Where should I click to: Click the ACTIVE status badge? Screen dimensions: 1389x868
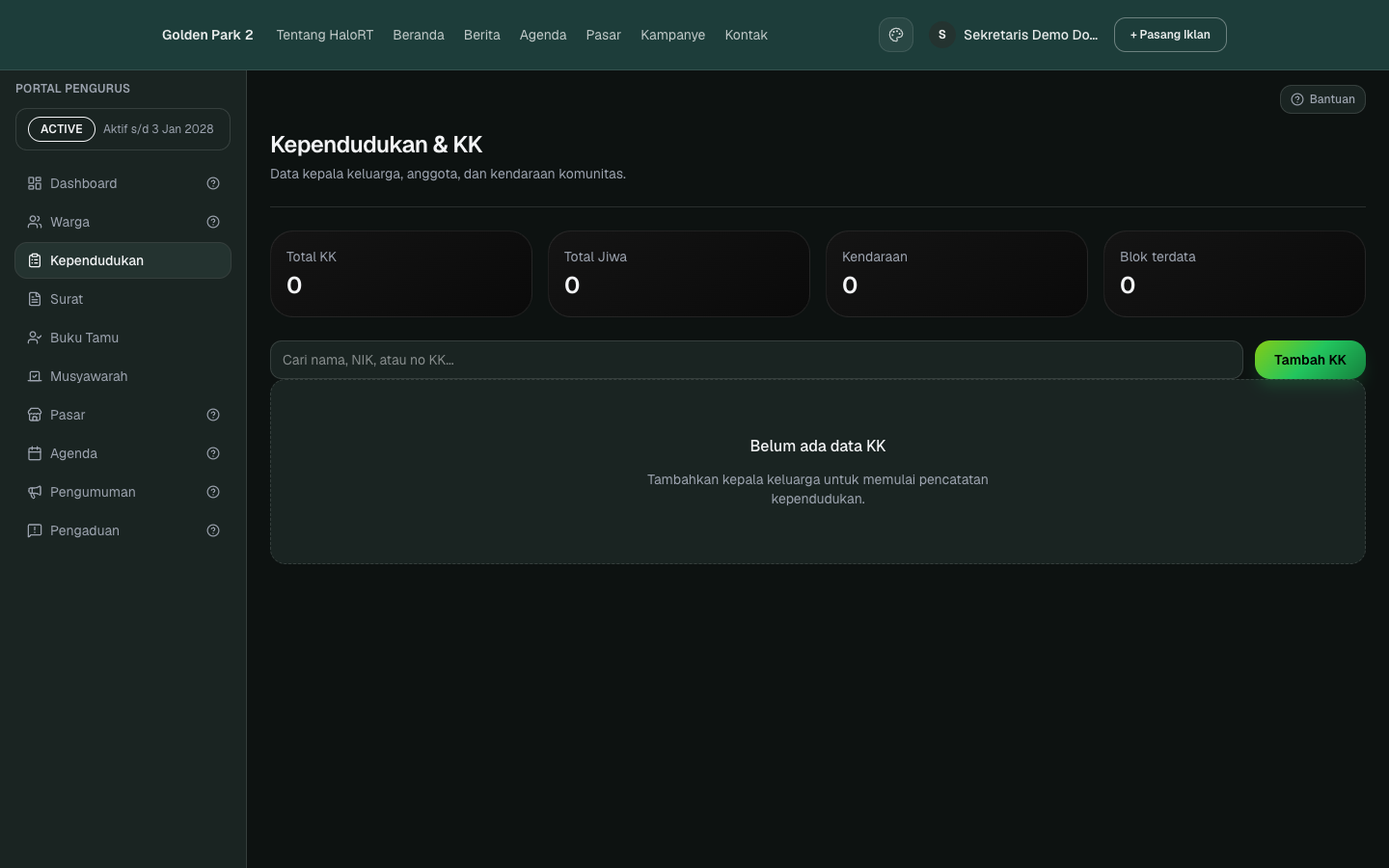point(62,129)
